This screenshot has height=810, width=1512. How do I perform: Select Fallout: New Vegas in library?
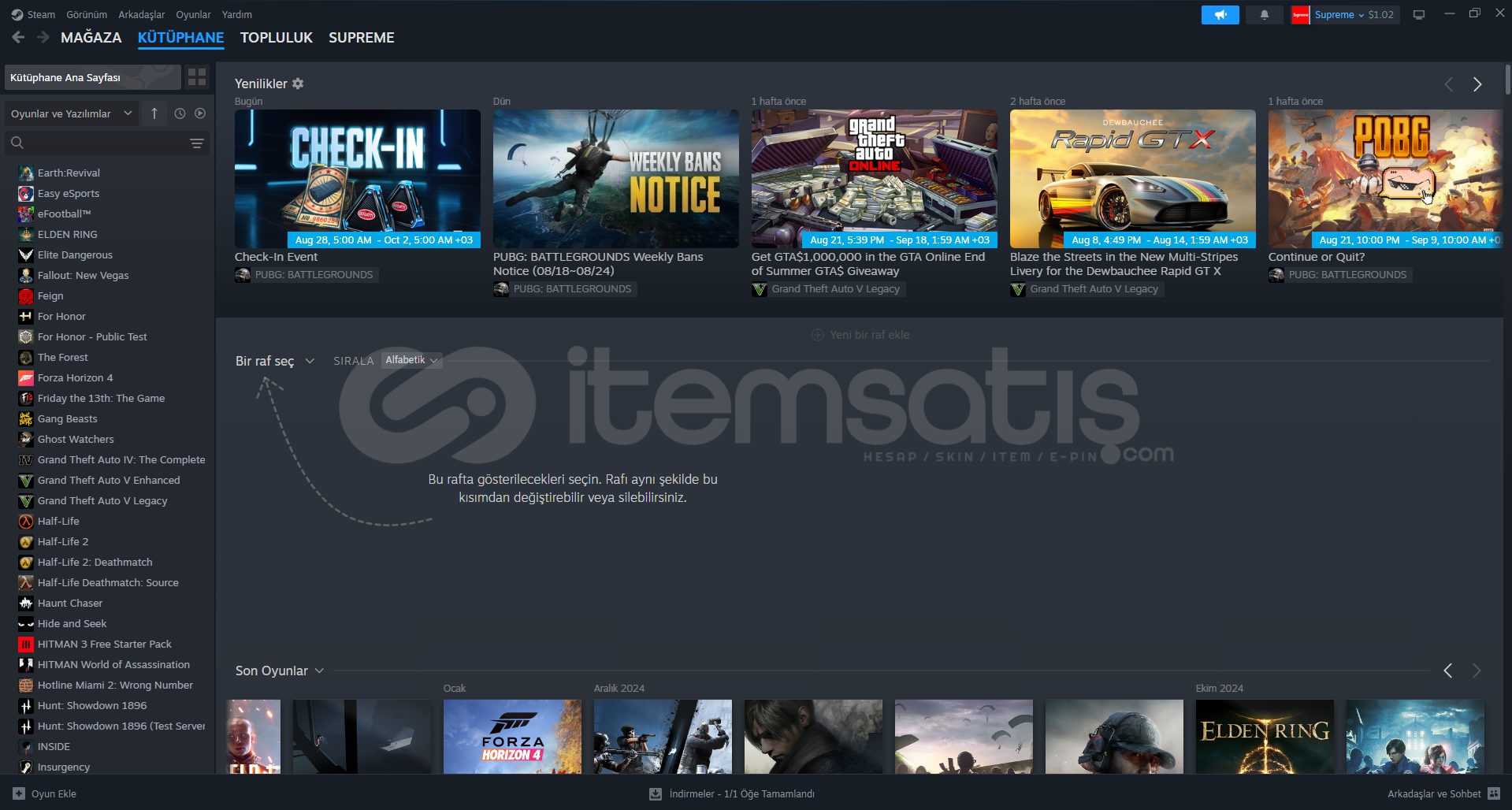pos(83,275)
